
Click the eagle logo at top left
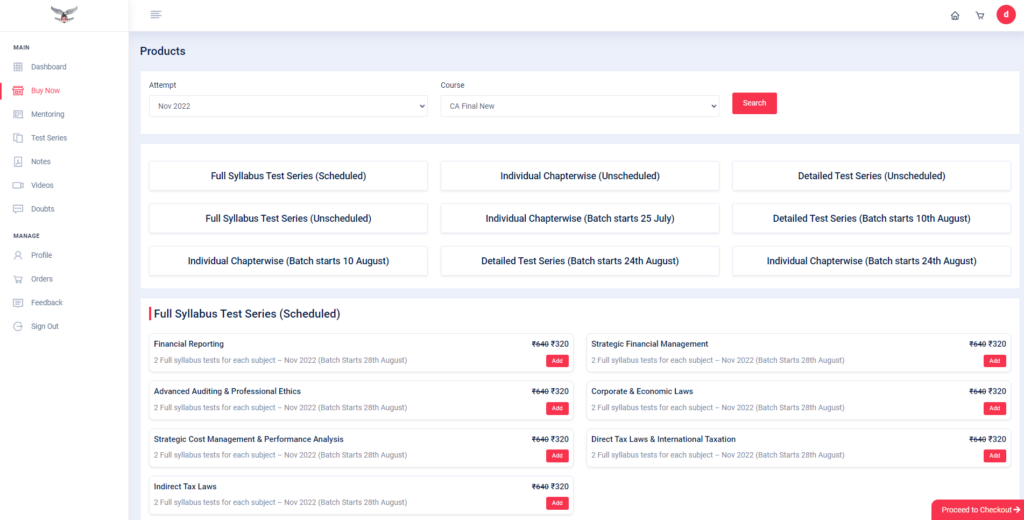(x=64, y=14)
